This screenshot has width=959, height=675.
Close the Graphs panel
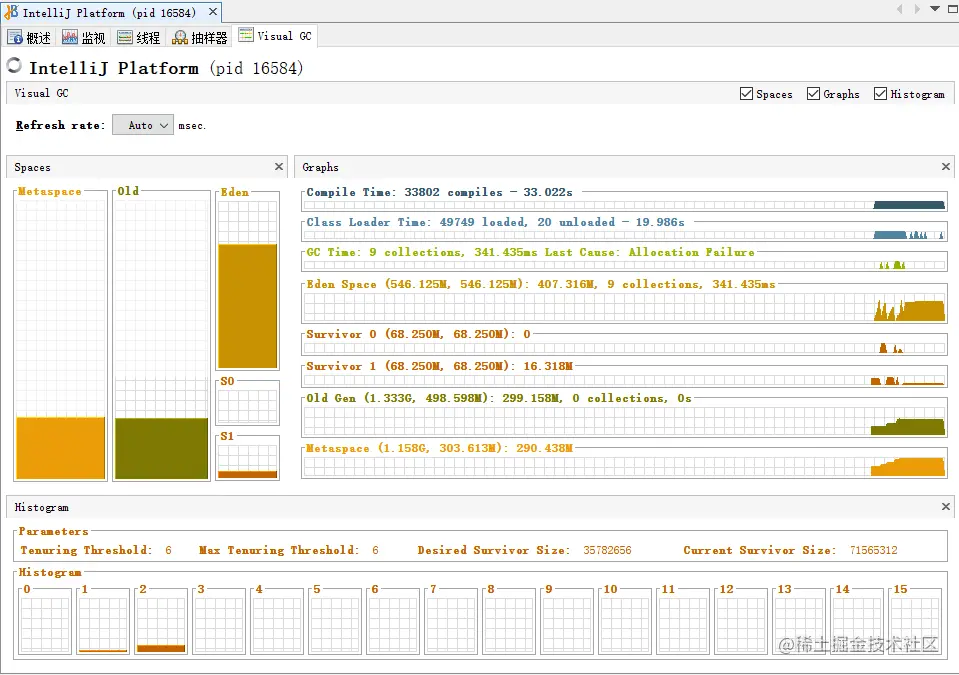coord(946,166)
